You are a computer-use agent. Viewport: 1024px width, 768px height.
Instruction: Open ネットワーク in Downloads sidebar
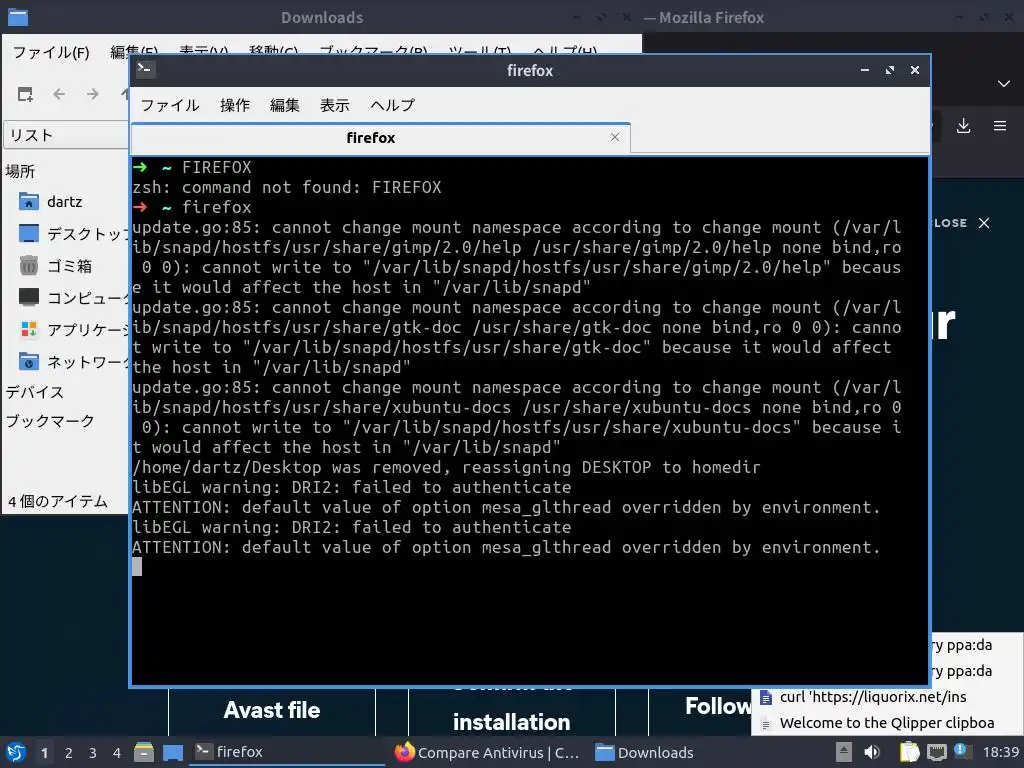point(73,362)
